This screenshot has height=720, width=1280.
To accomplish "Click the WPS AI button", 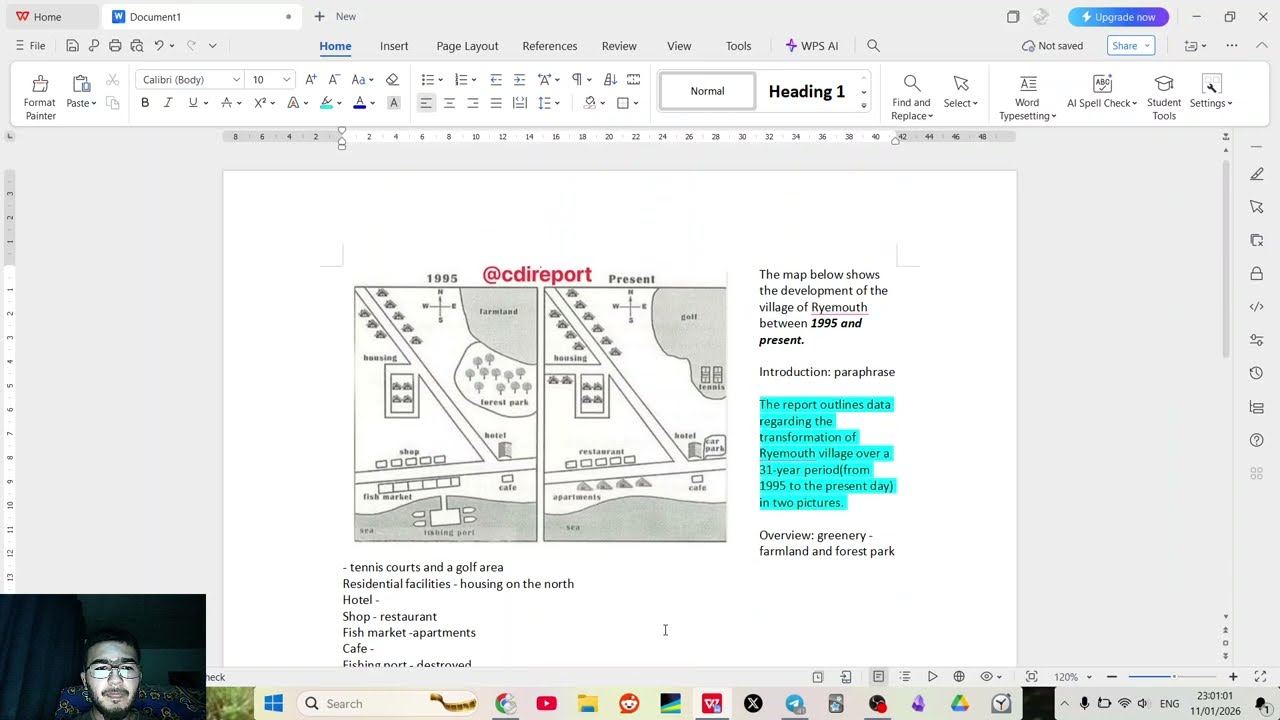I will pos(812,46).
